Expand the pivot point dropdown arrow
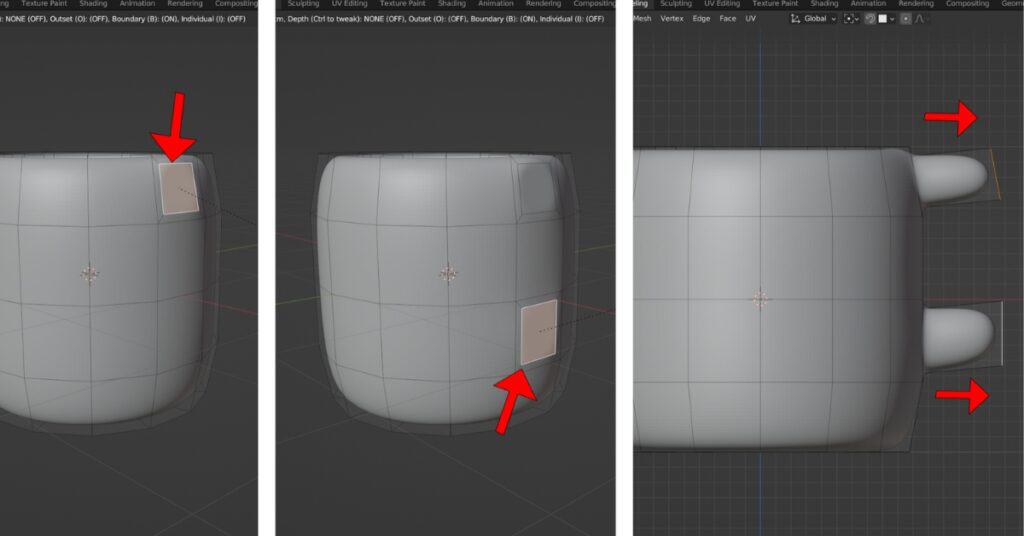This screenshot has width=1024, height=536. pyautogui.click(x=857, y=19)
